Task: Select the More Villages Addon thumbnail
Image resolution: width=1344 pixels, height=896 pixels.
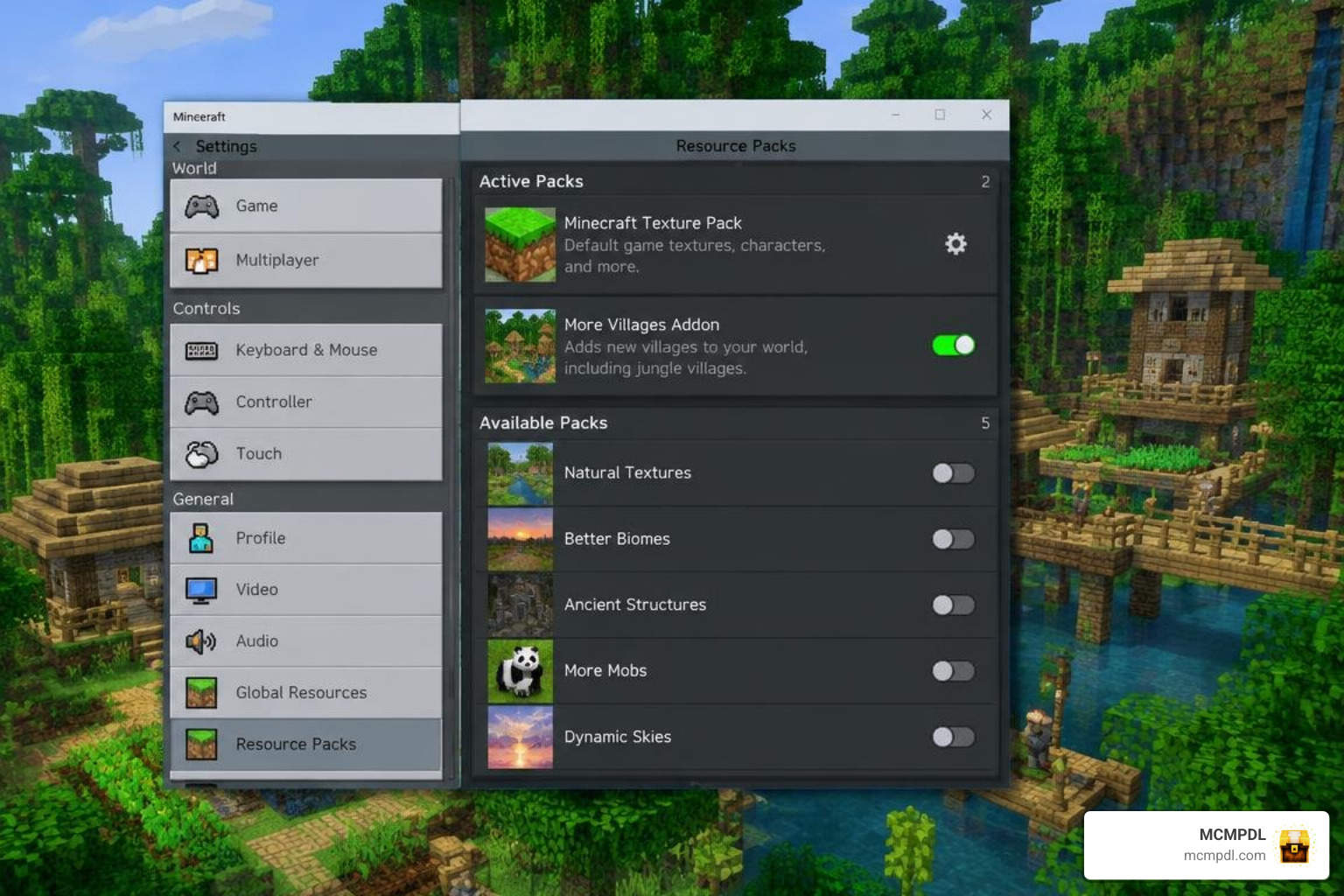Action: (520, 346)
